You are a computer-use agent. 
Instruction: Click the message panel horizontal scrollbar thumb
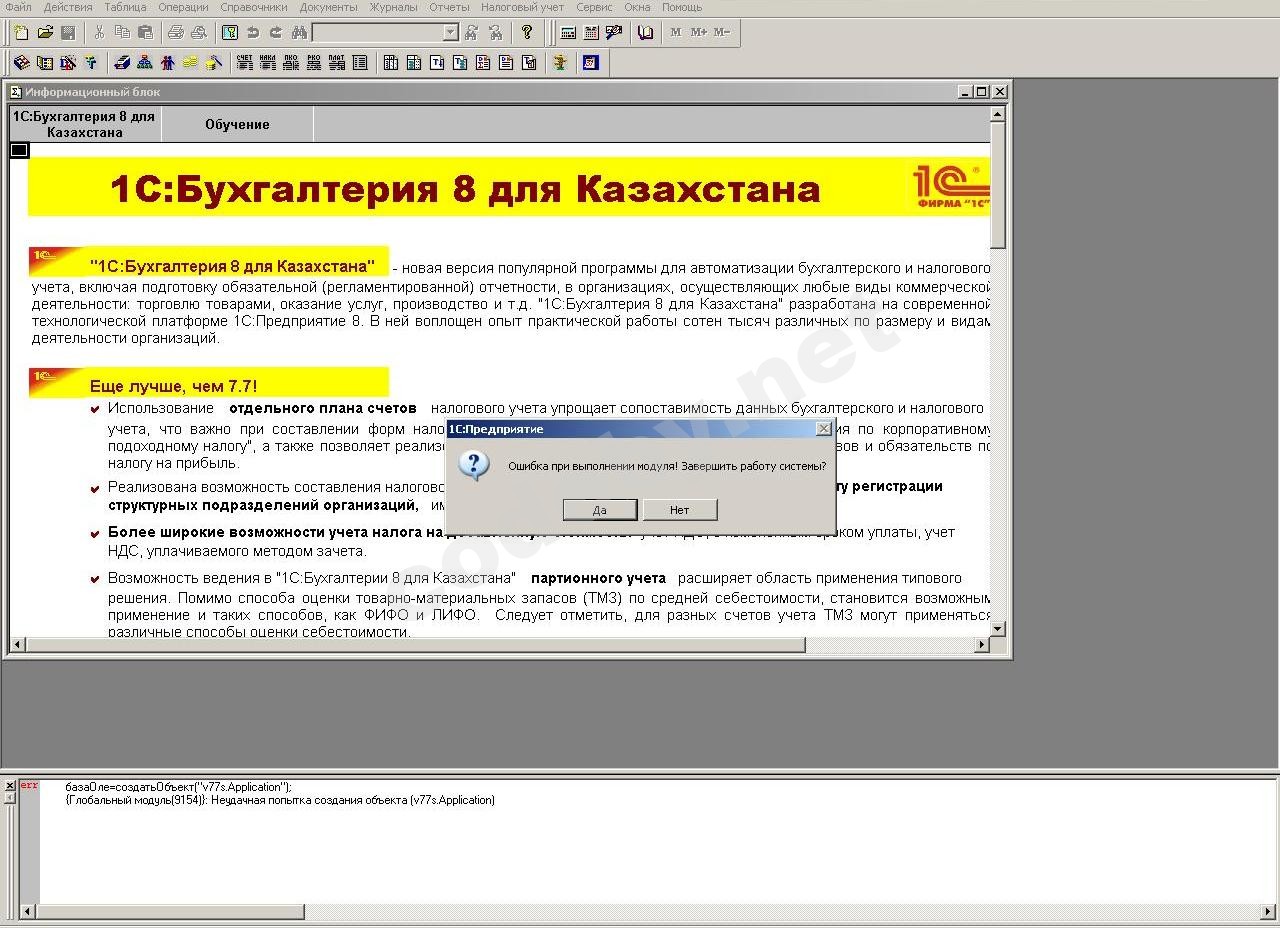tap(170, 912)
